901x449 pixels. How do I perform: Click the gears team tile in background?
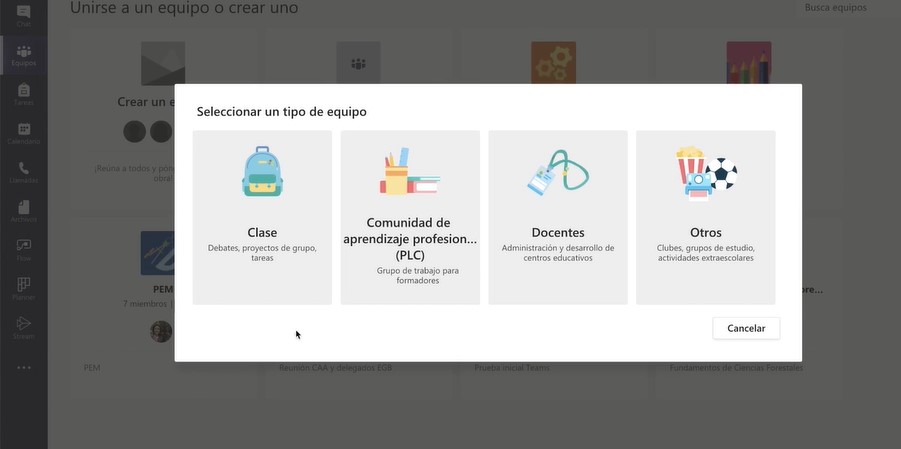[553, 63]
